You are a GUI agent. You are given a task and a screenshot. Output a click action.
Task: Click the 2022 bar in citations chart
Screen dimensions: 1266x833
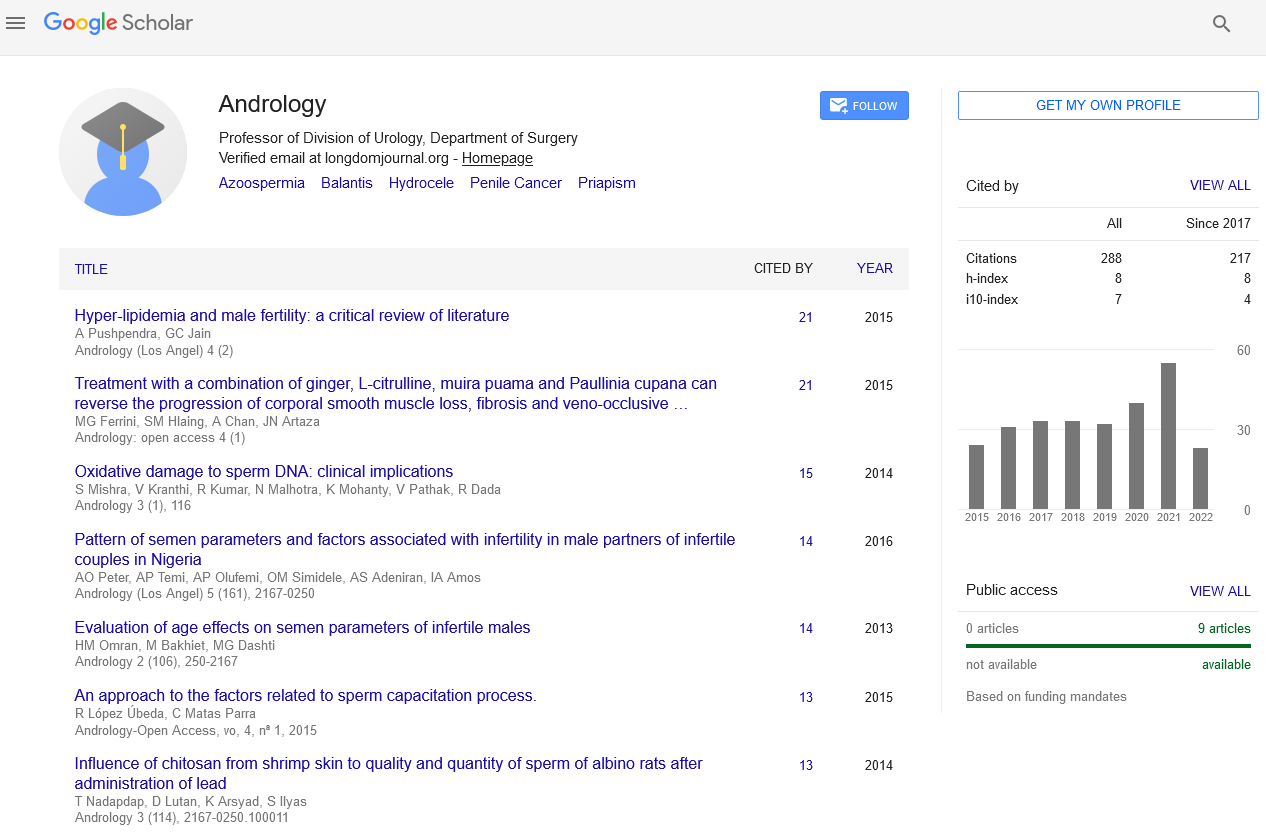1200,478
